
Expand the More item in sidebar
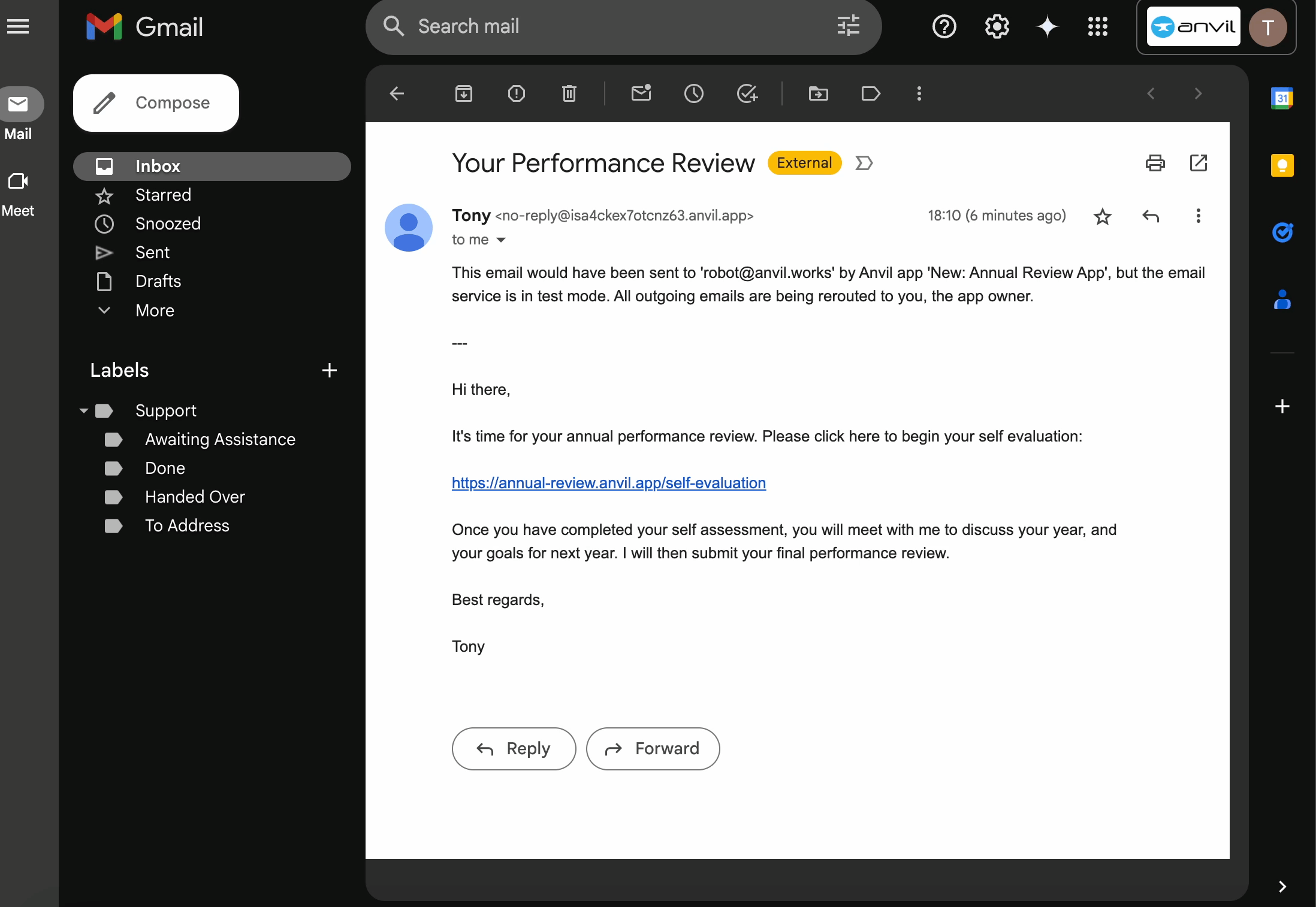155,310
